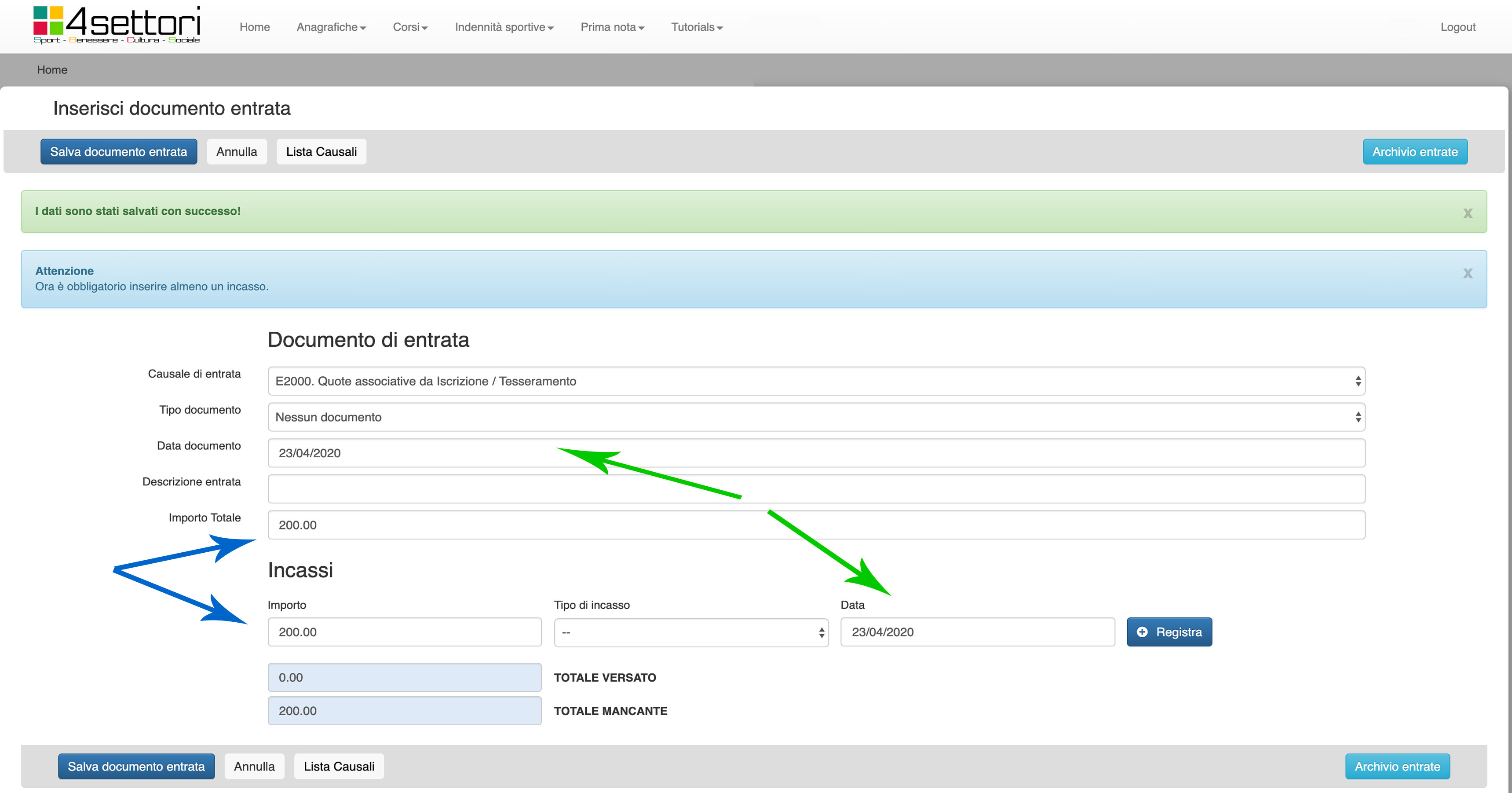This screenshot has width=1512, height=793.
Task: Close the Attenzione info alert
Action: (1468, 273)
